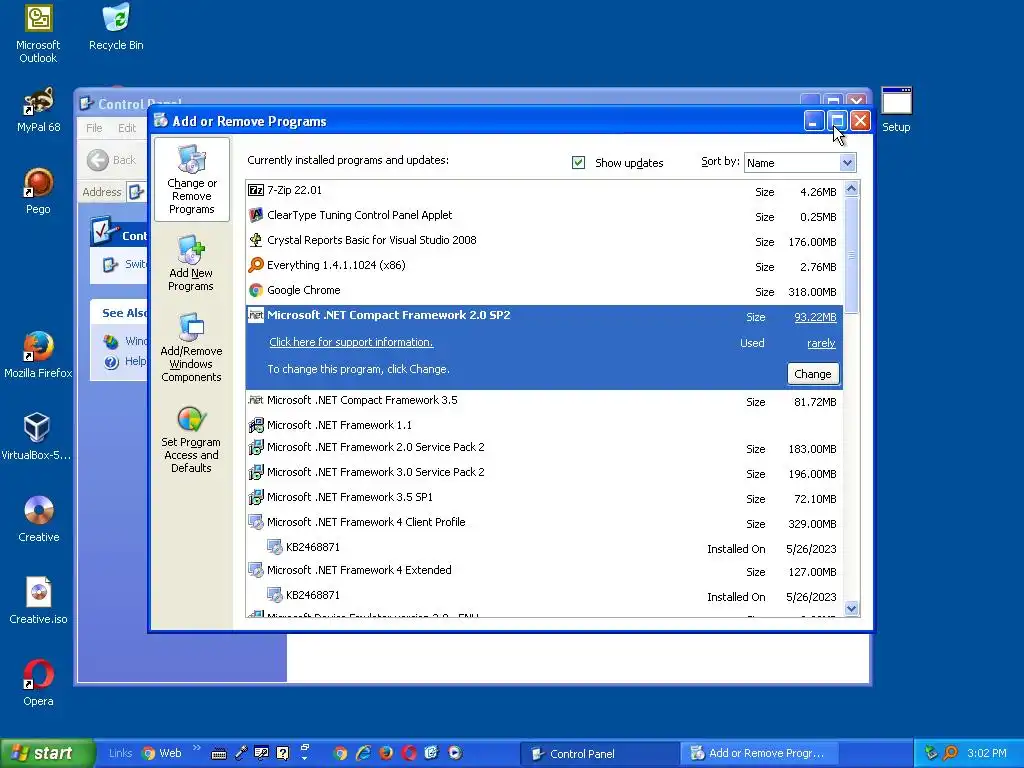Open the Pego desktop shortcut
1024x768 pixels.
[38, 191]
